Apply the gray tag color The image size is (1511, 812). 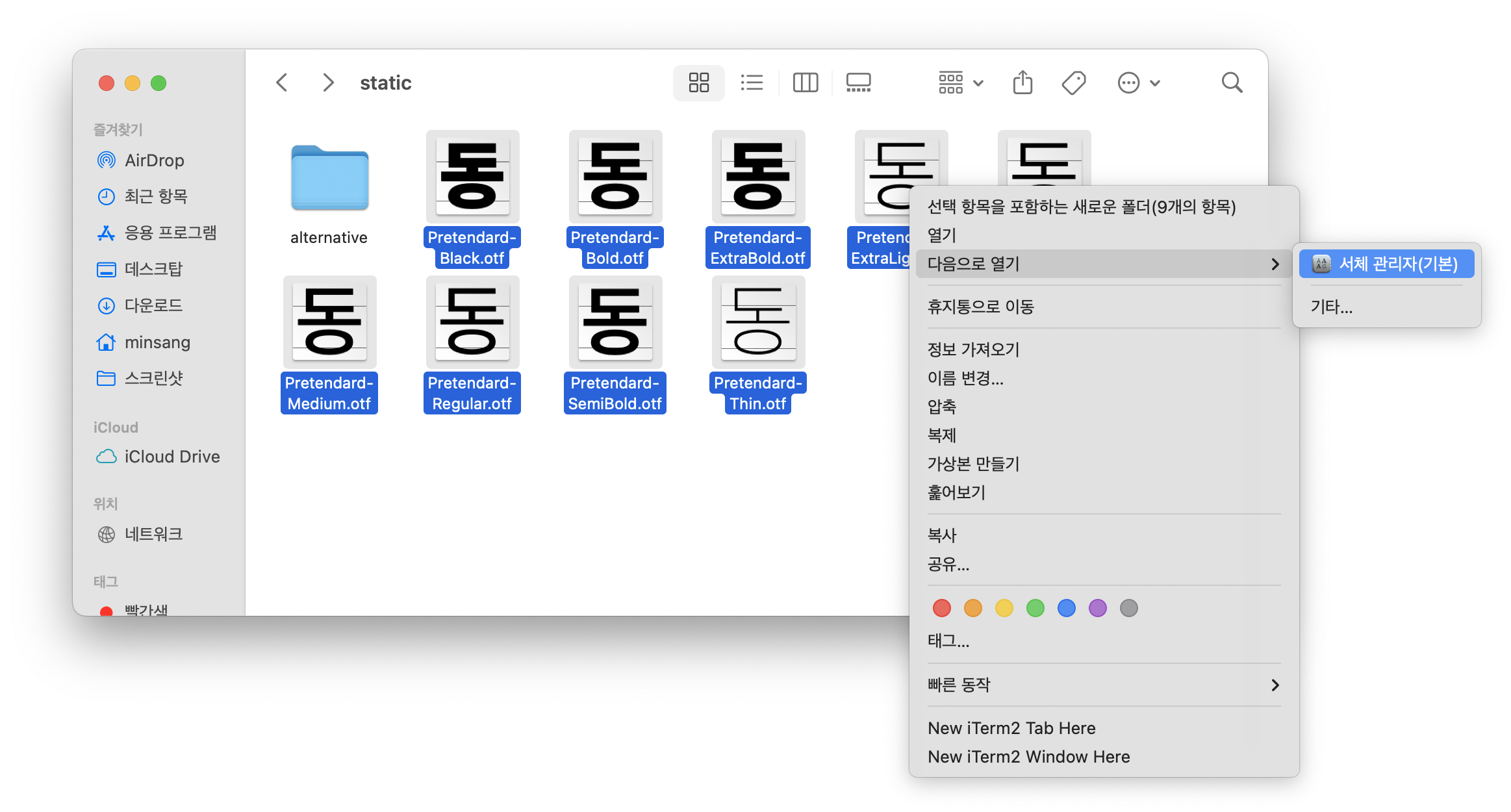[x=1128, y=608]
